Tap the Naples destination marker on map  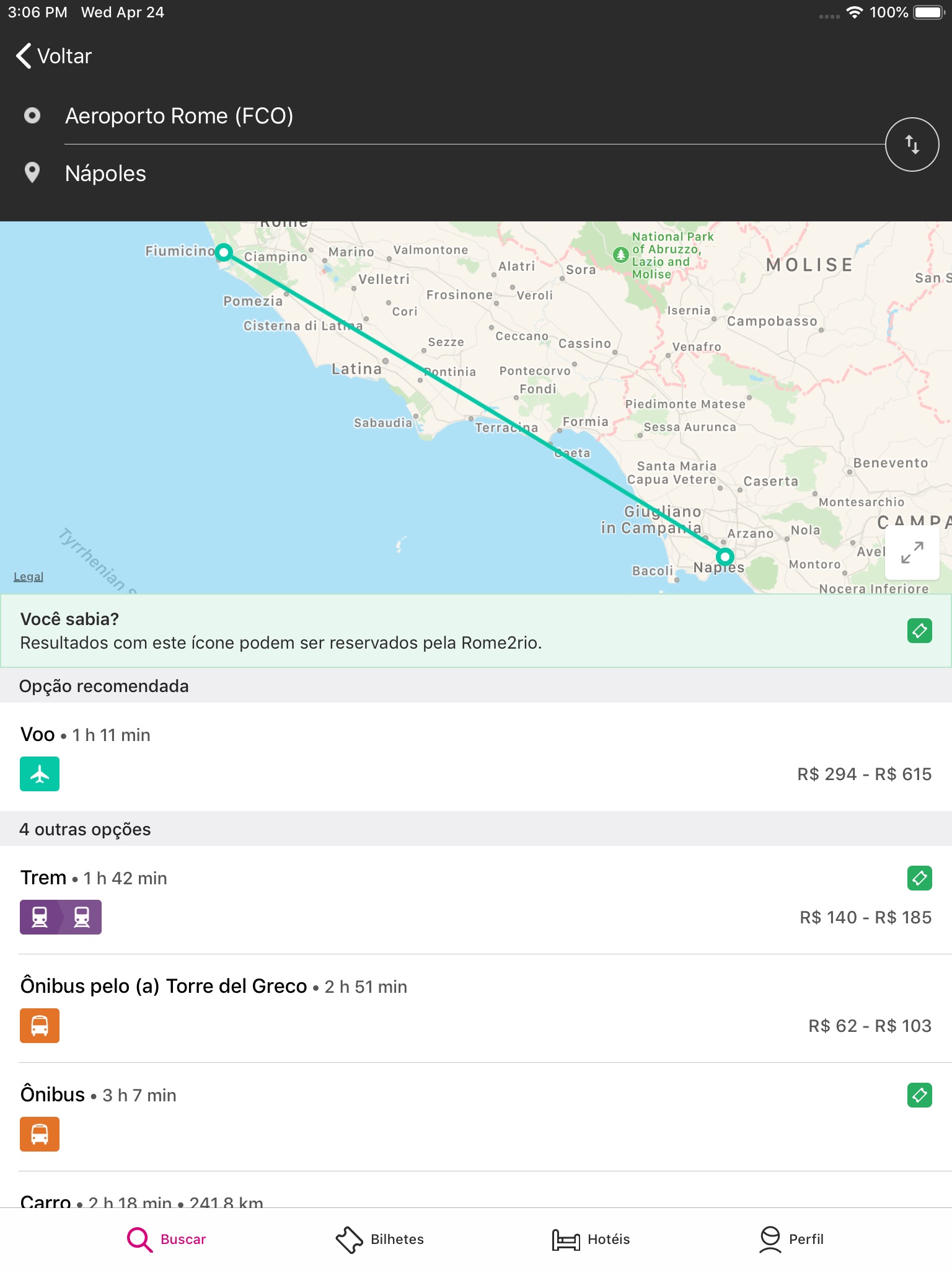pos(725,556)
